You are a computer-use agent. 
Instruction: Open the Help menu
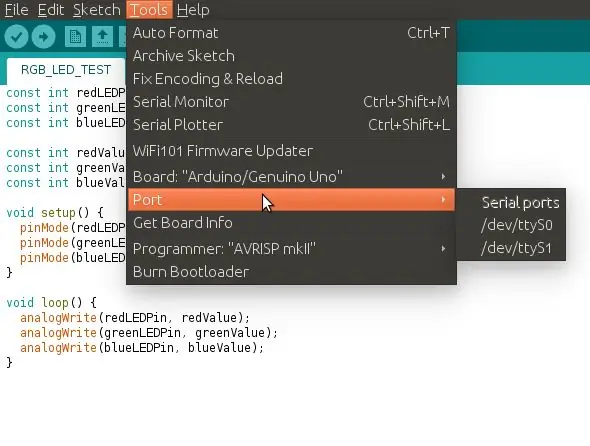[193, 10]
